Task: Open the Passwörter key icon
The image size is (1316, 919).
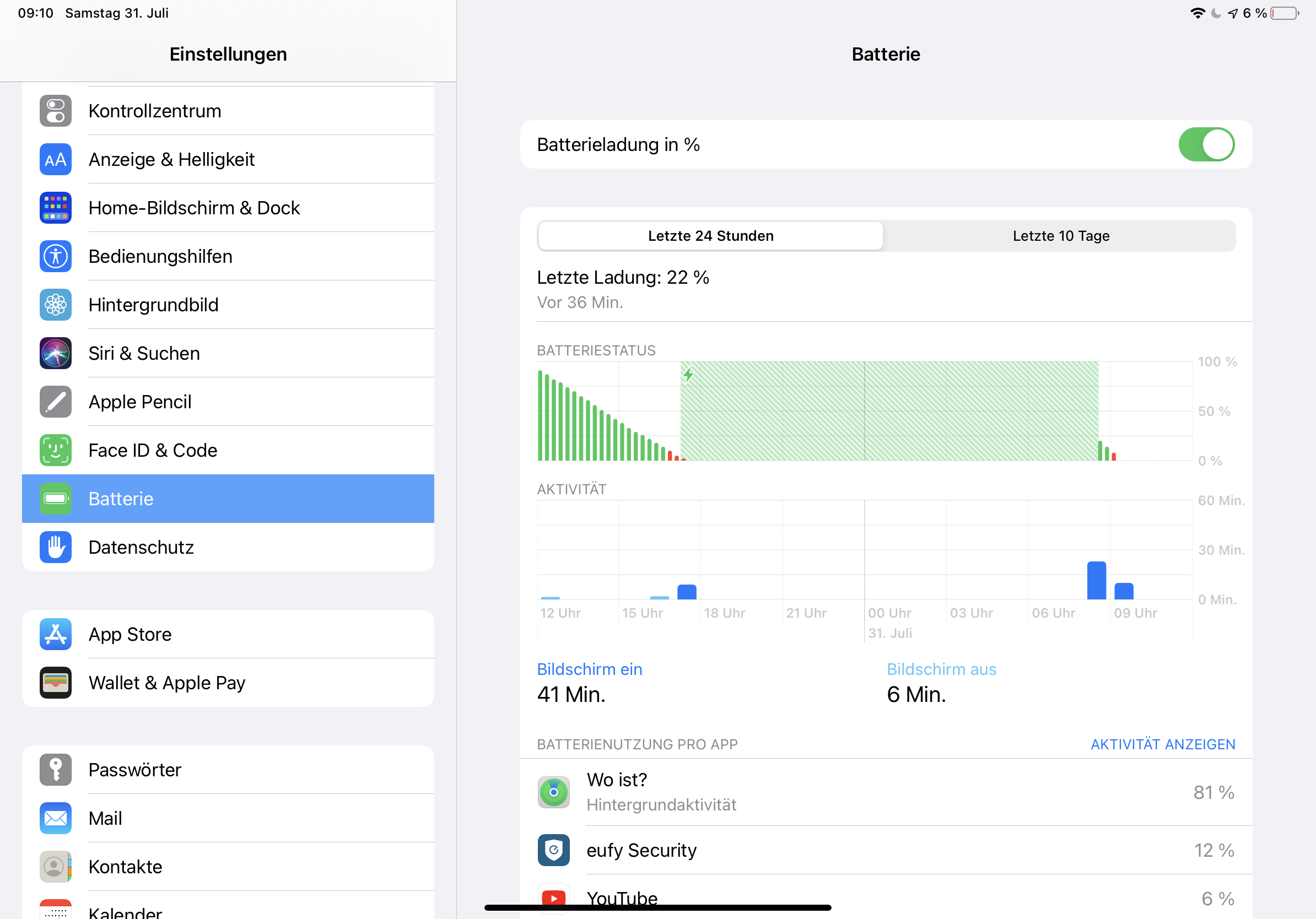Action: (56, 770)
